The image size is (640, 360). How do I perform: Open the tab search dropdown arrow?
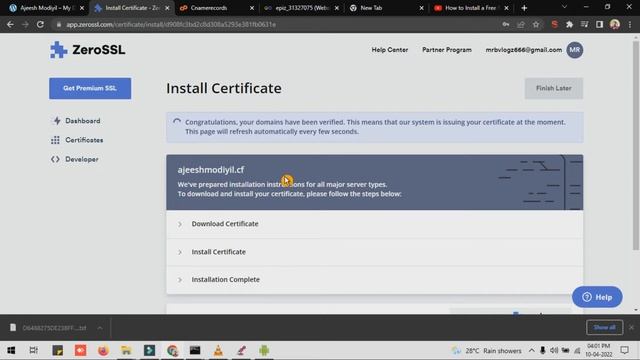click(x=564, y=7)
